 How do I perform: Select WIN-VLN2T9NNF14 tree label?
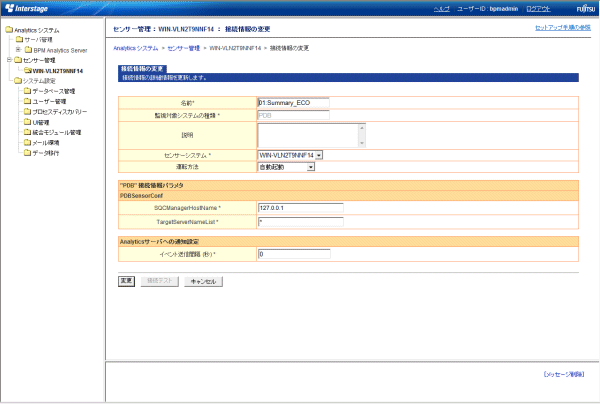point(58,71)
